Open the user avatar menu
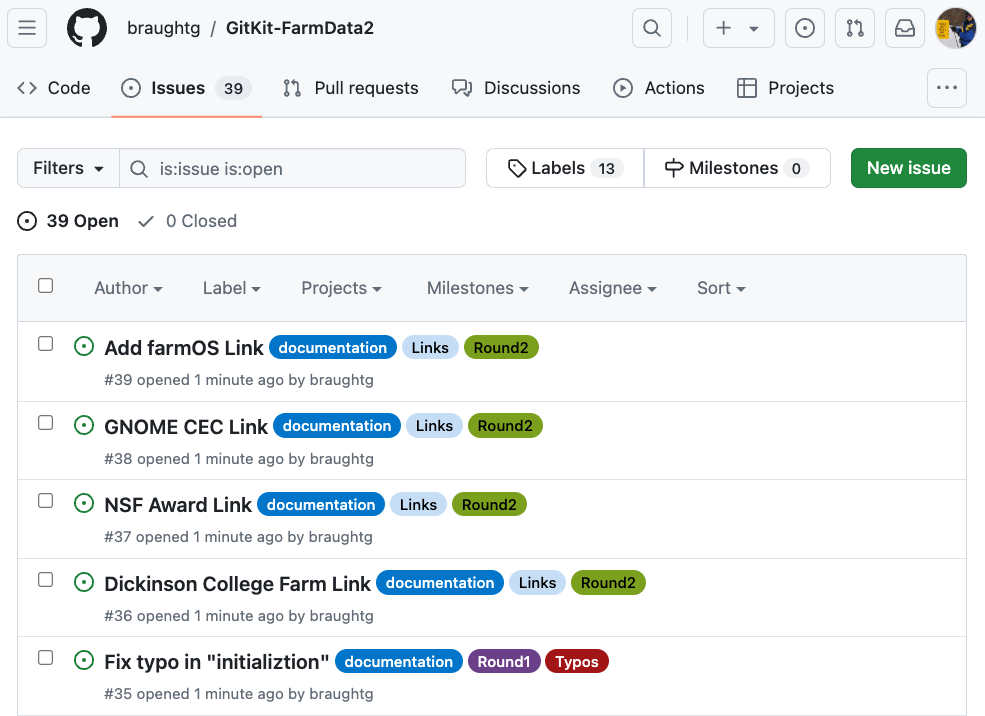This screenshot has height=716, width=985. (x=955, y=28)
